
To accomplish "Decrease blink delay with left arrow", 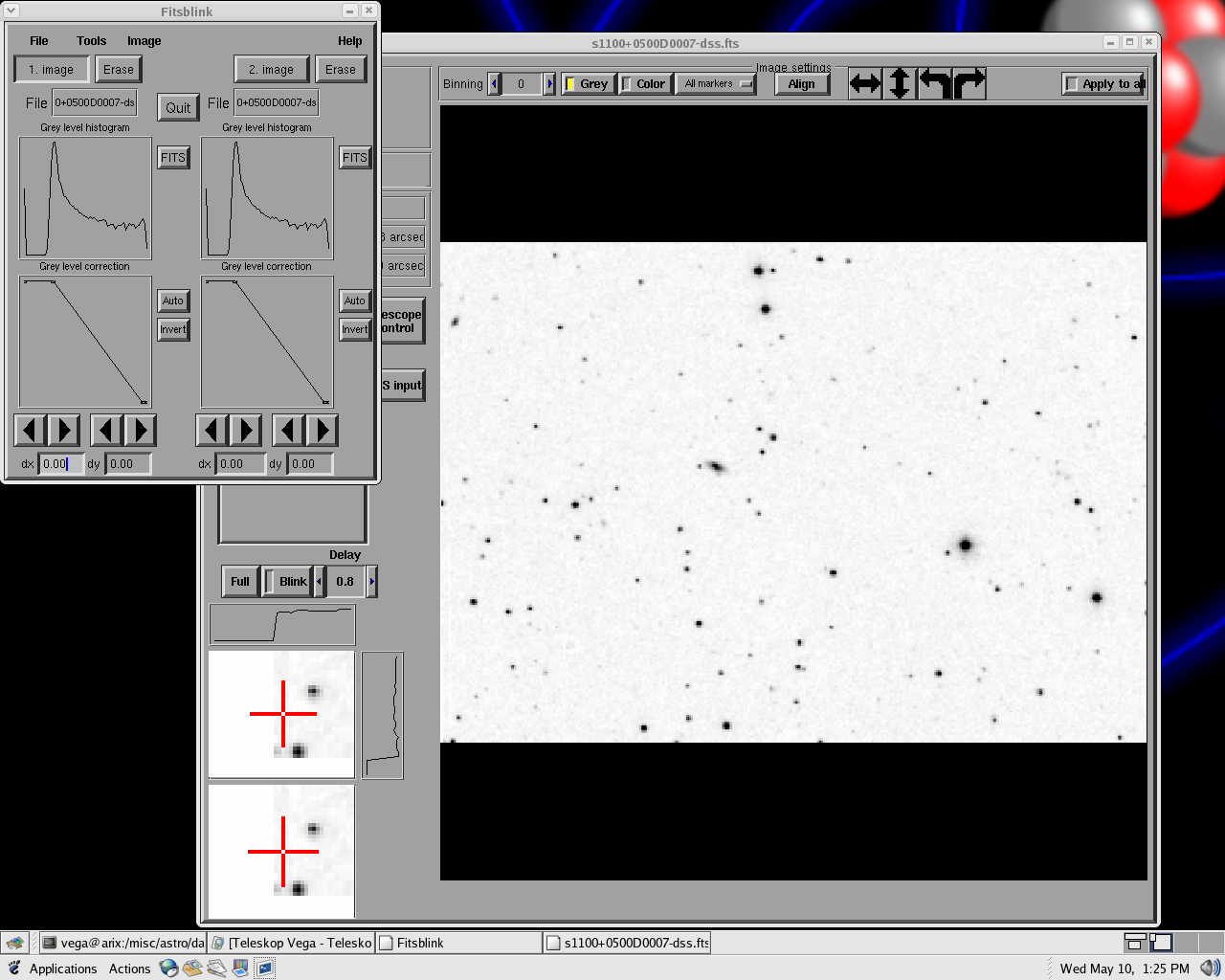I will pyautogui.click(x=319, y=582).
